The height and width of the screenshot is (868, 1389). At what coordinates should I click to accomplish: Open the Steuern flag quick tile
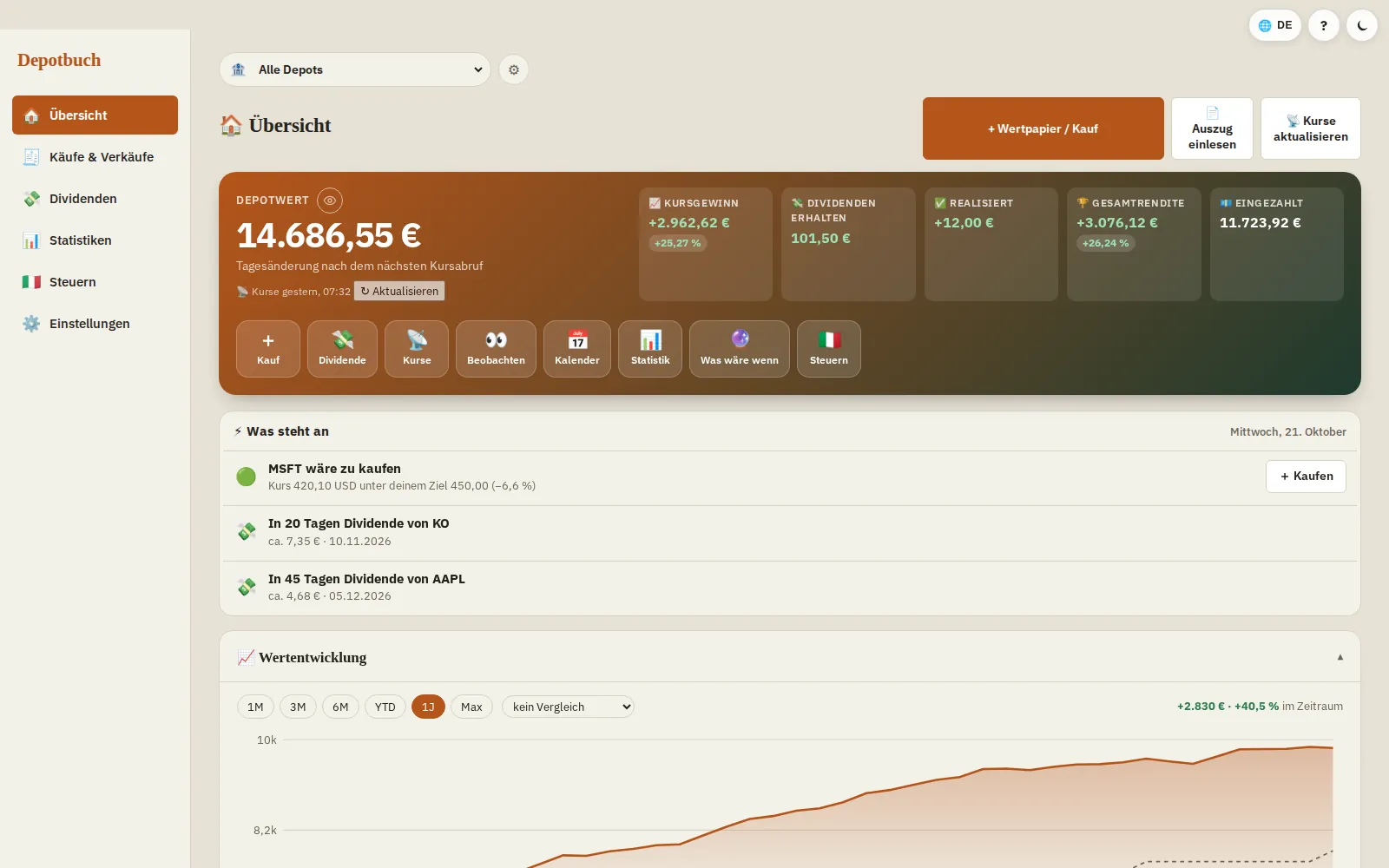[829, 349]
